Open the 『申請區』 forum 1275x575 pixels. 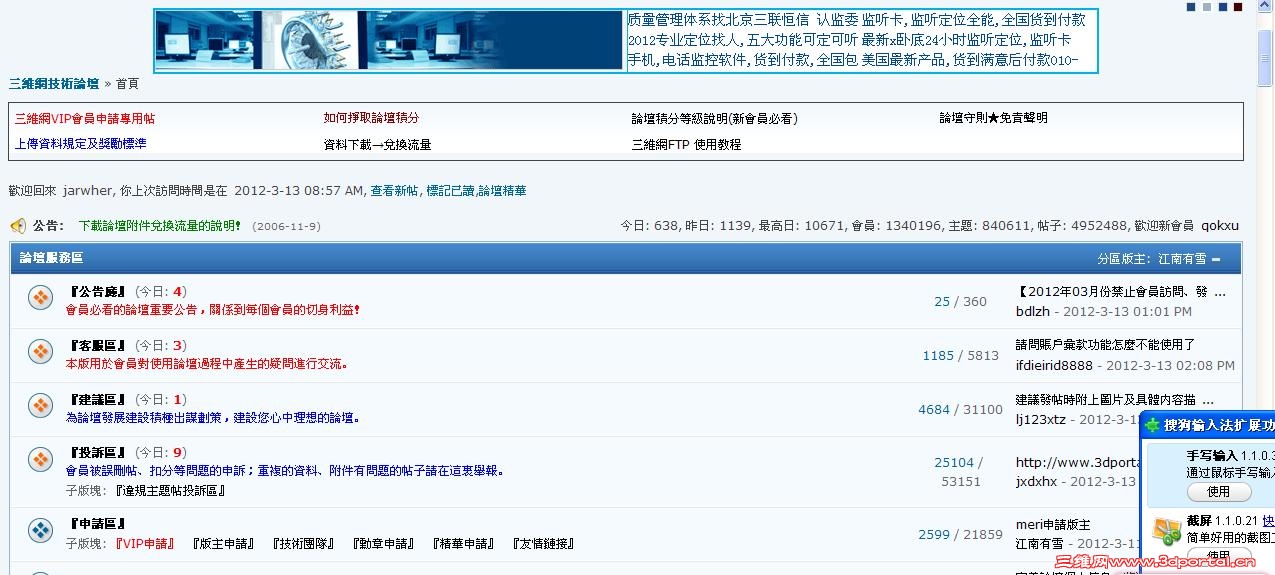pos(97,524)
